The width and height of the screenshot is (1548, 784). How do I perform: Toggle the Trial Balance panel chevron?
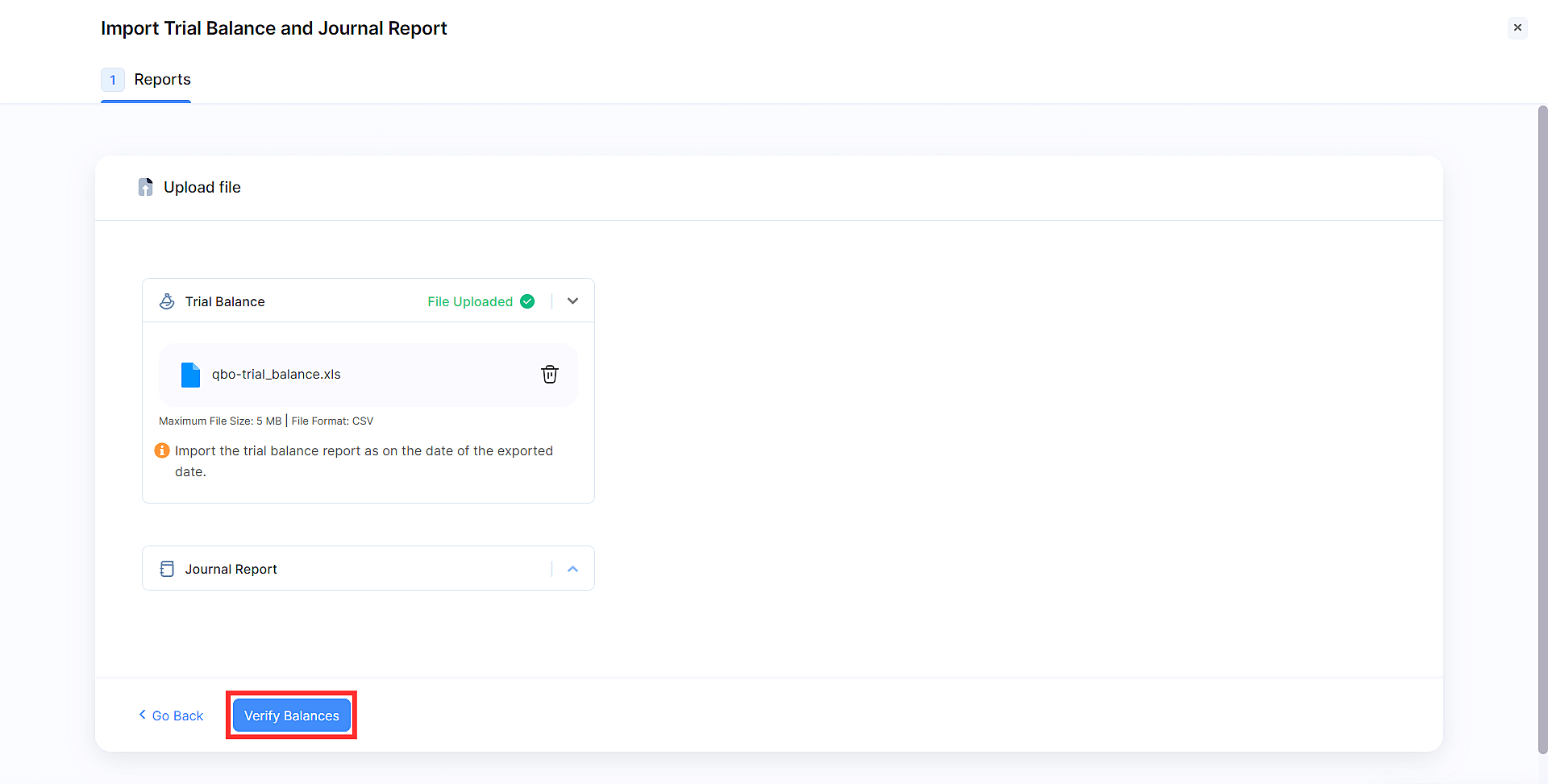tap(572, 301)
